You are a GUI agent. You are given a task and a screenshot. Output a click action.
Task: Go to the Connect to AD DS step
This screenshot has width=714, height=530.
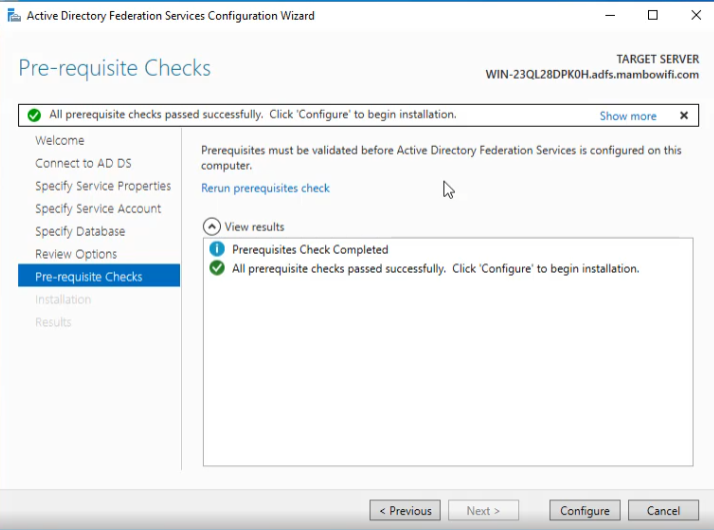pyautogui.click(x=83, y=163)
